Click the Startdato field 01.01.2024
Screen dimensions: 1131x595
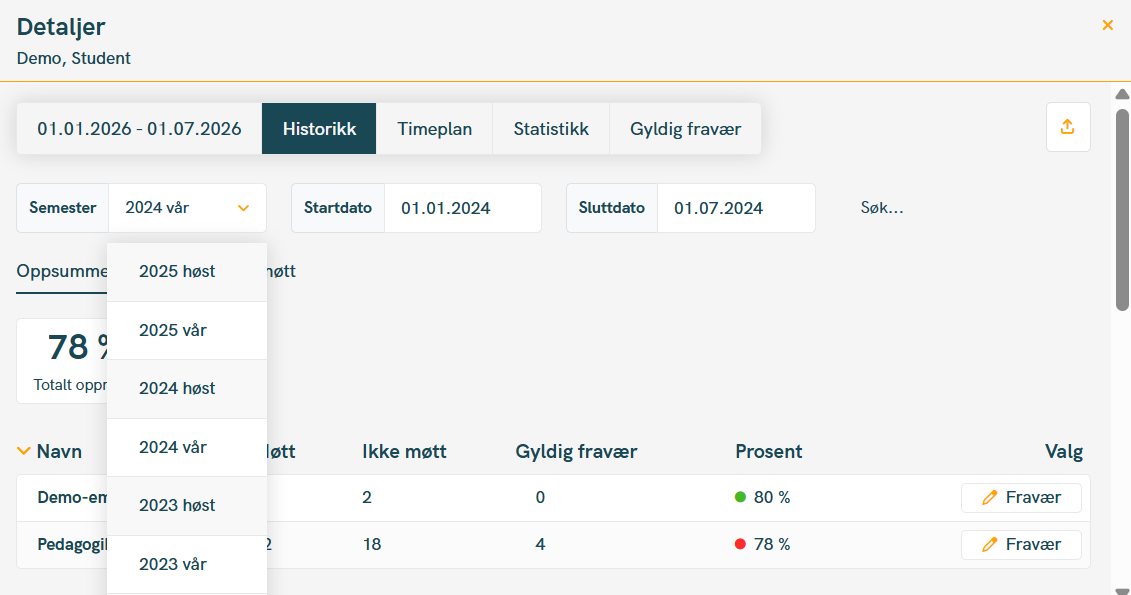pos(462,208)
